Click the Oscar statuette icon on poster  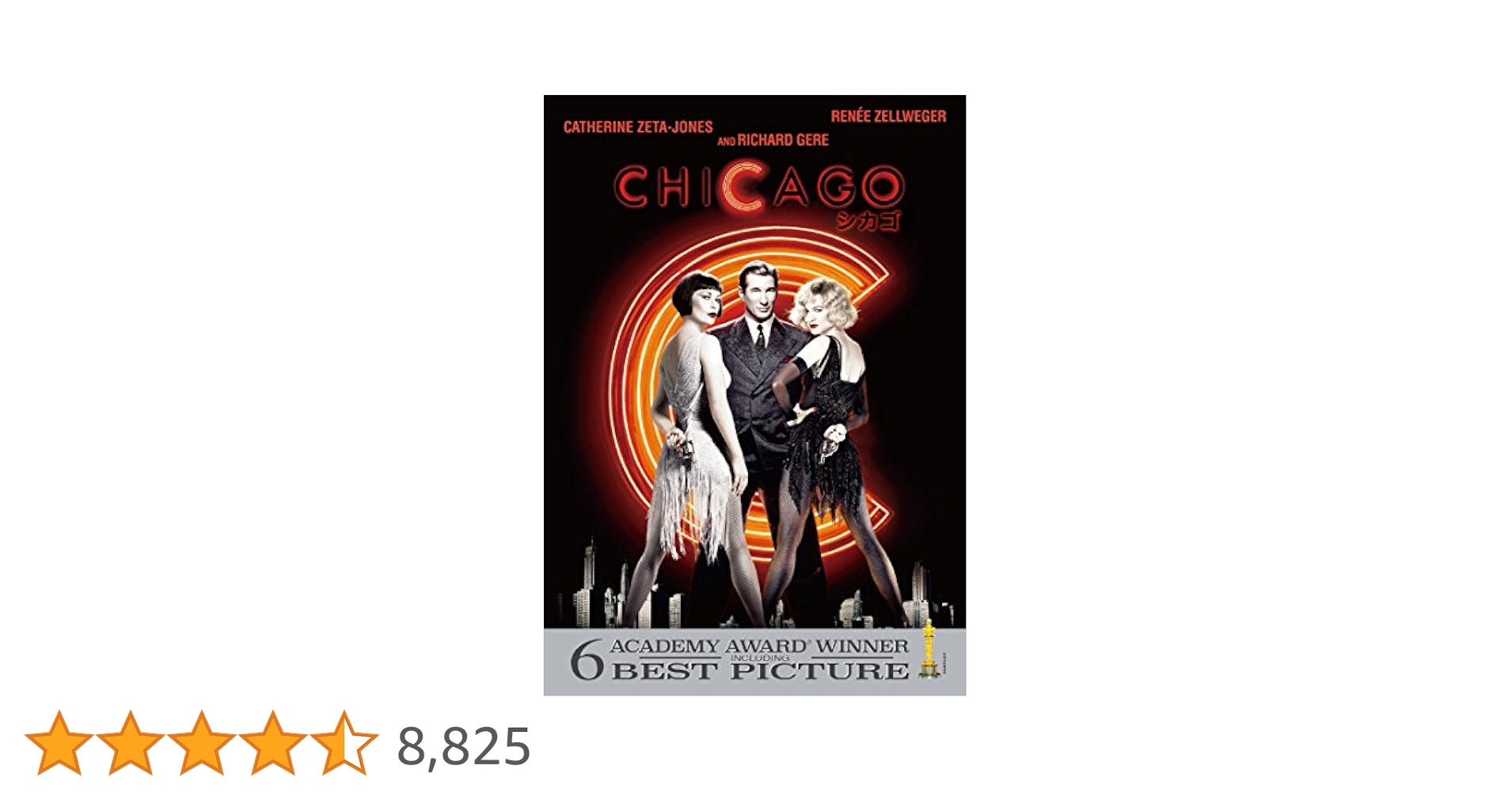coord(928,649)
